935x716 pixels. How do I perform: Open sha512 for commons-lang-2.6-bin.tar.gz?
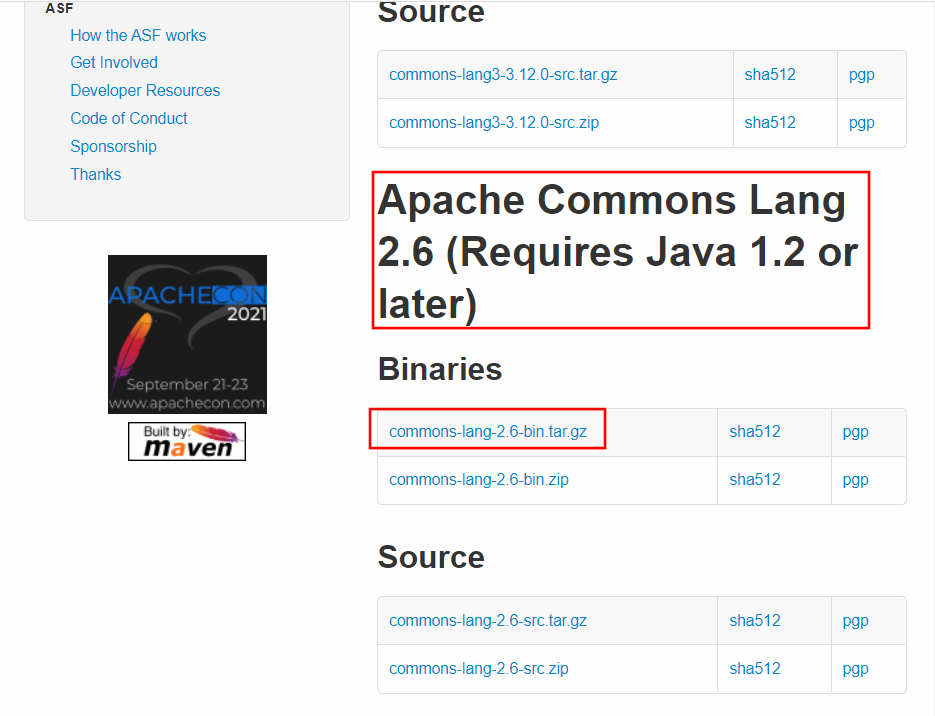(755, 432)
